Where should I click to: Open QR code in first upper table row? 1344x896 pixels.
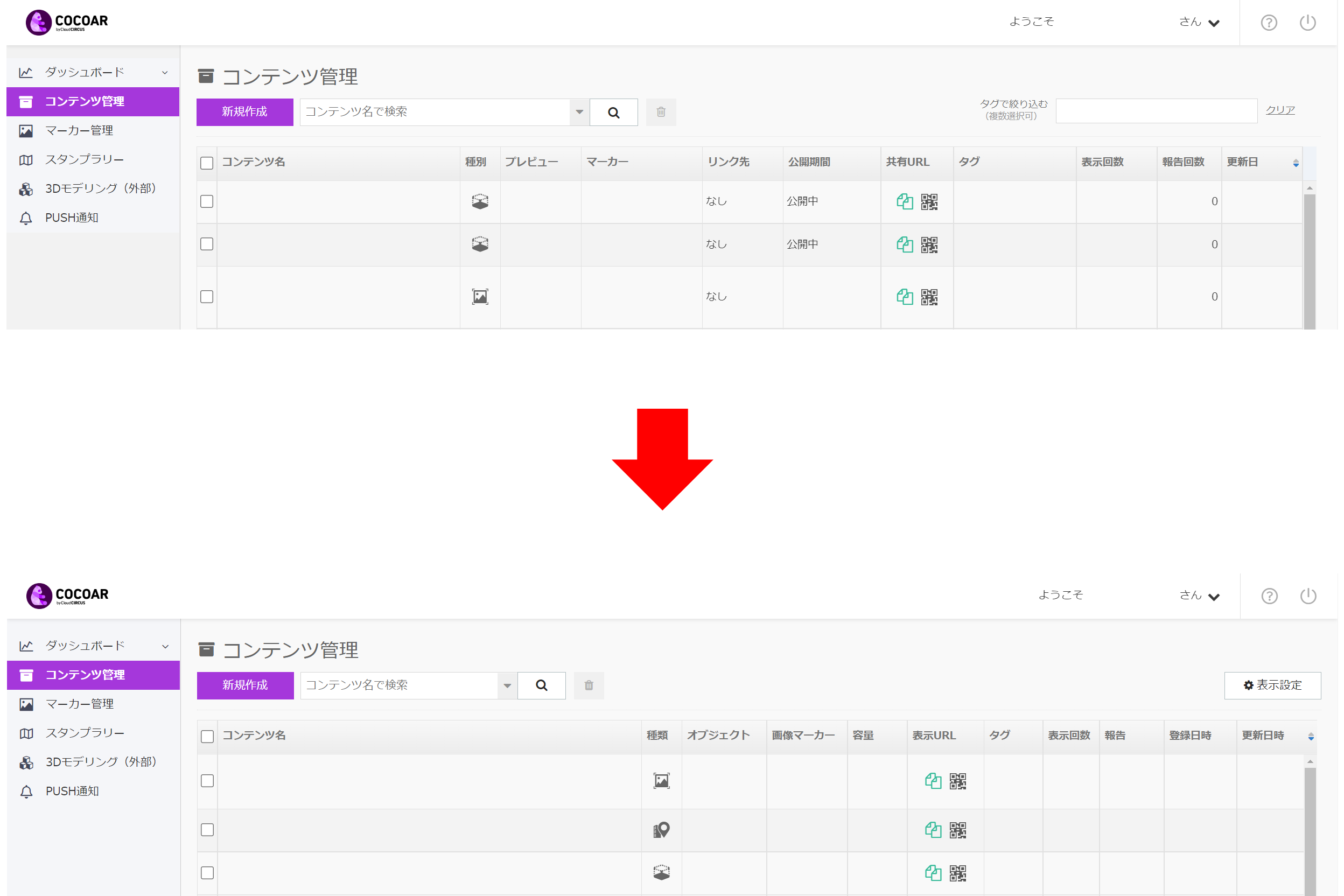pos(929,202)
